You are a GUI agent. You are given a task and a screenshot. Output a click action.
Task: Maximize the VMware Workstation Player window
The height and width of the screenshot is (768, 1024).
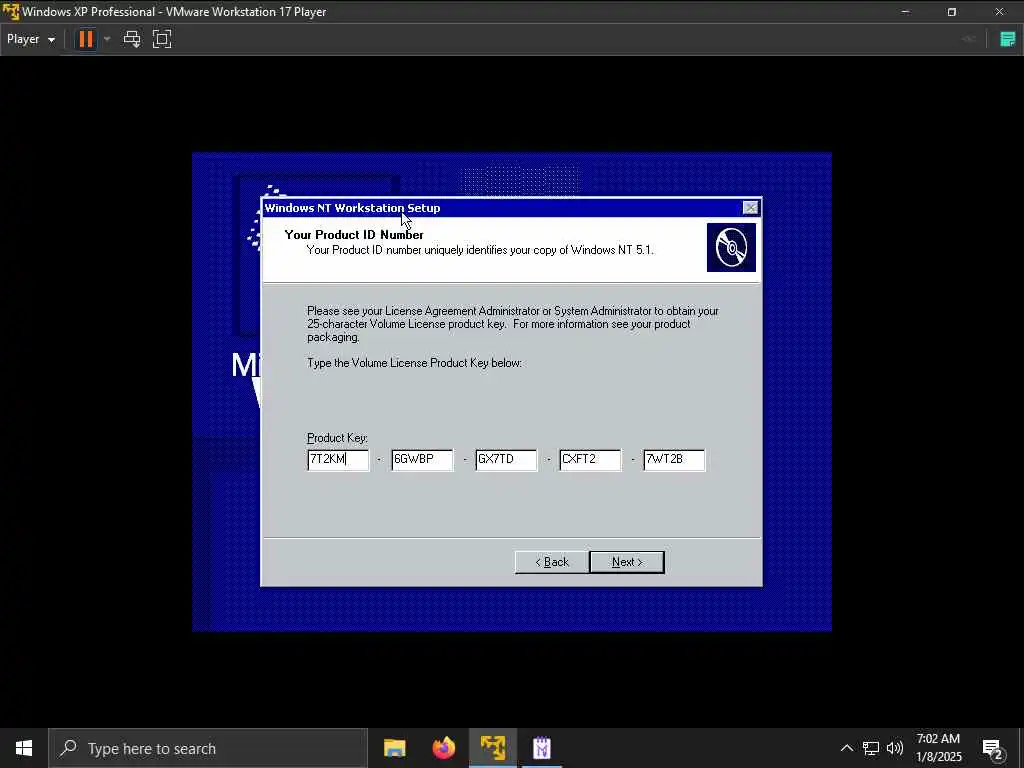click(952, 12)
